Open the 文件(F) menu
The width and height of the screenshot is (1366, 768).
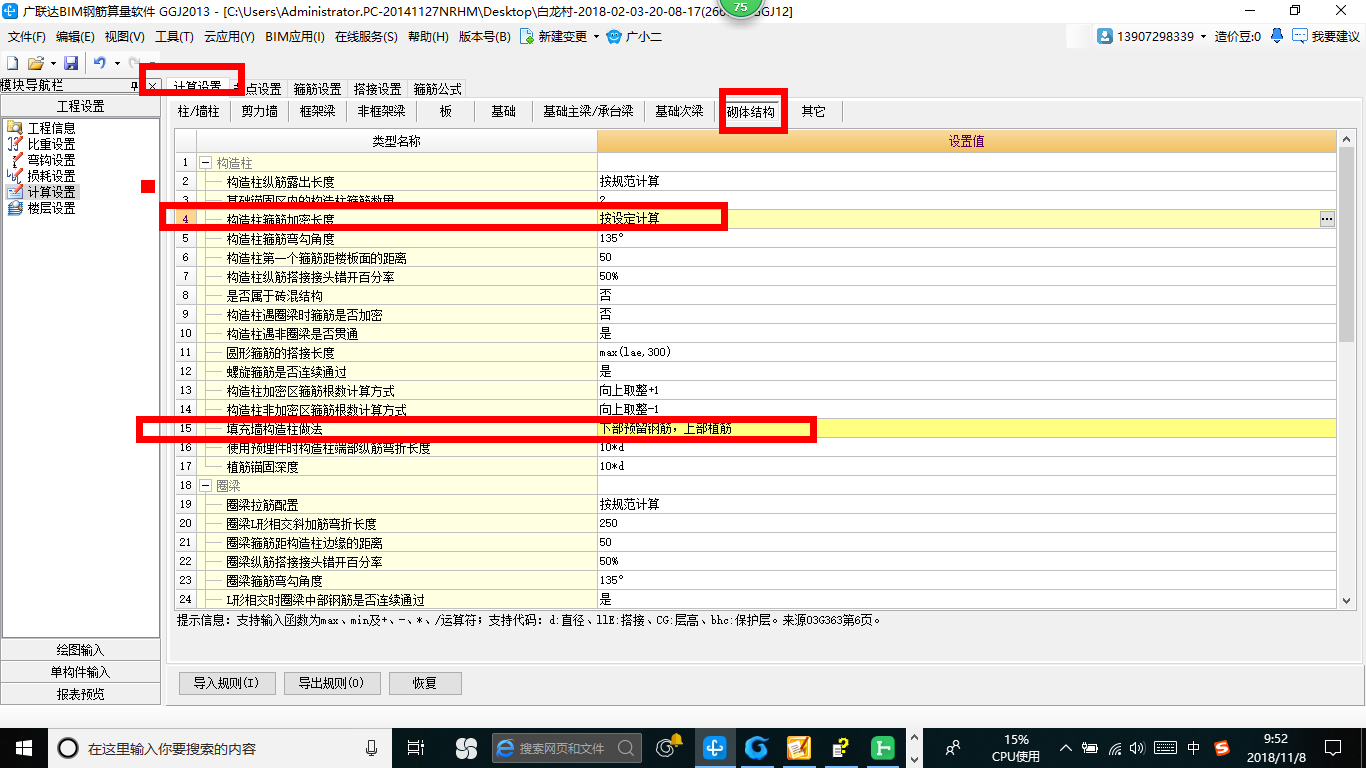[x=27, y=36]
